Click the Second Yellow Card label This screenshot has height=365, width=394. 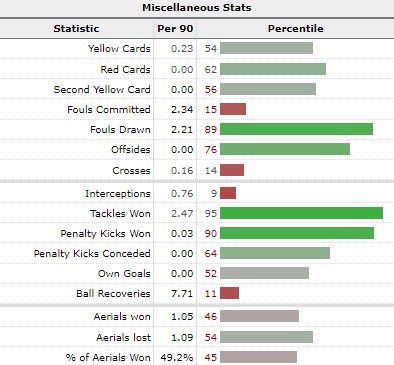pos(102,89)
